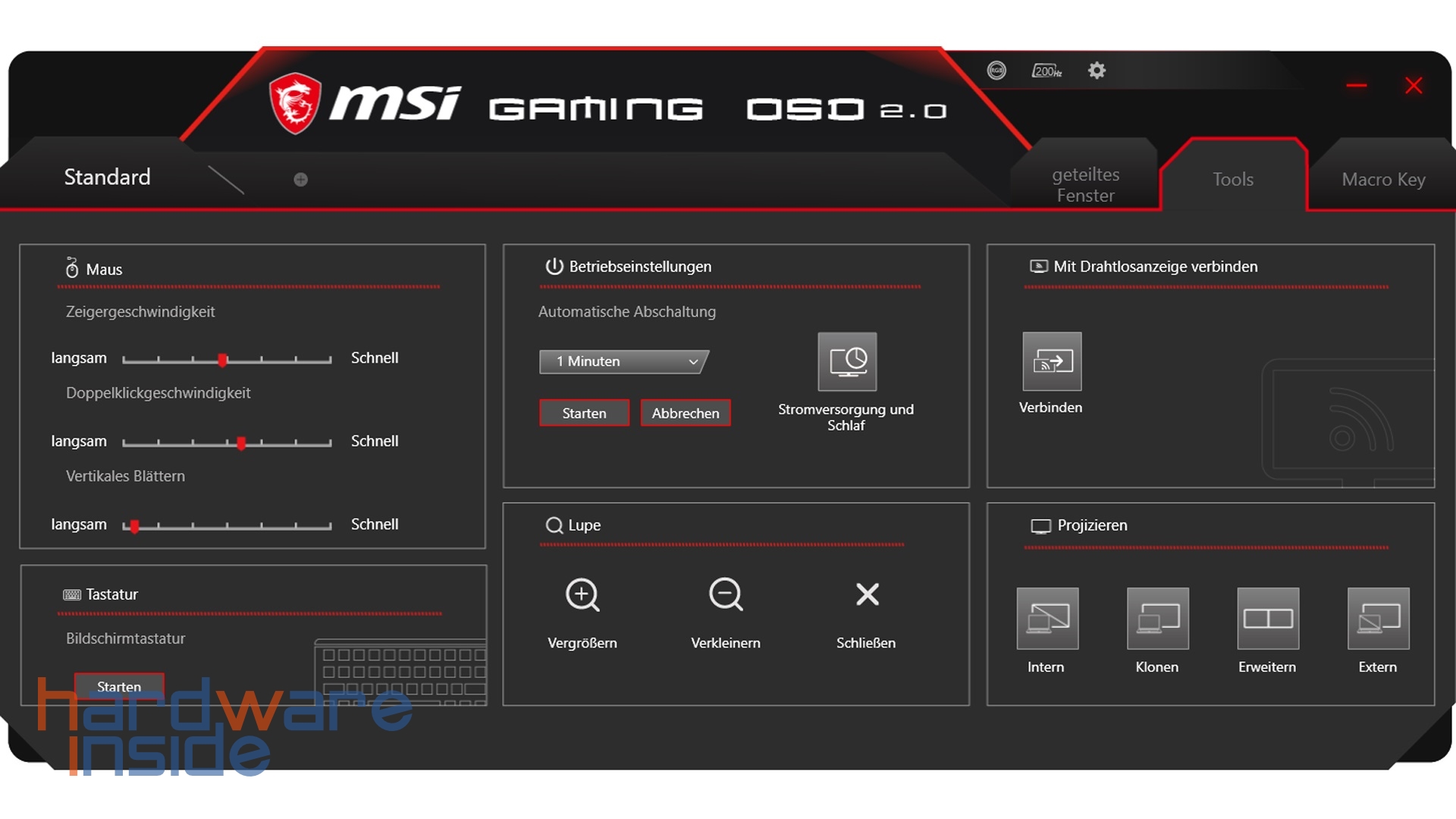
Task: Start the Bildschirmtastatur with Starten button
Action: tap(119, 686)
